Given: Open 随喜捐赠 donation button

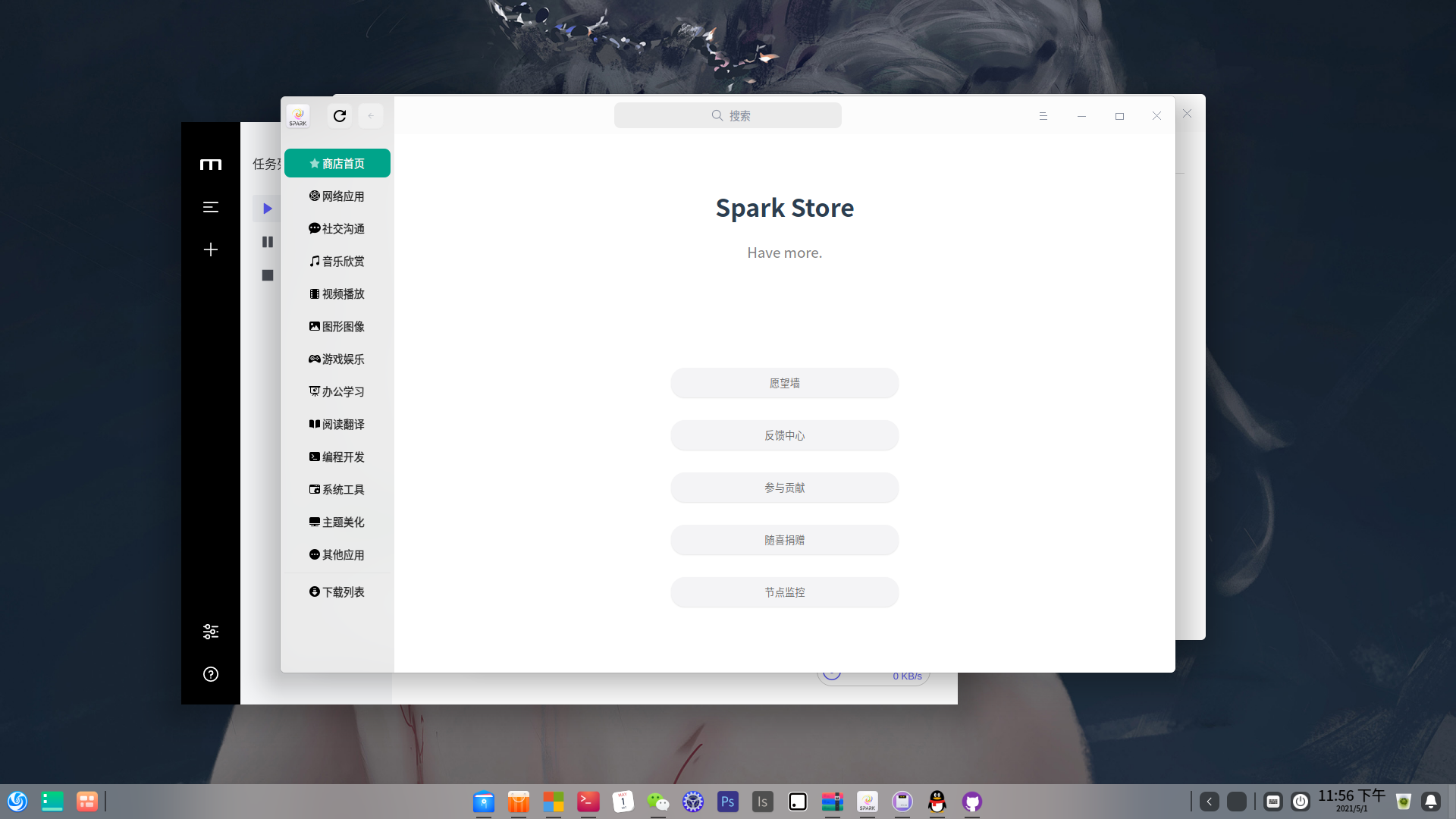Looking at the screenshot, I should coord(784,541).
